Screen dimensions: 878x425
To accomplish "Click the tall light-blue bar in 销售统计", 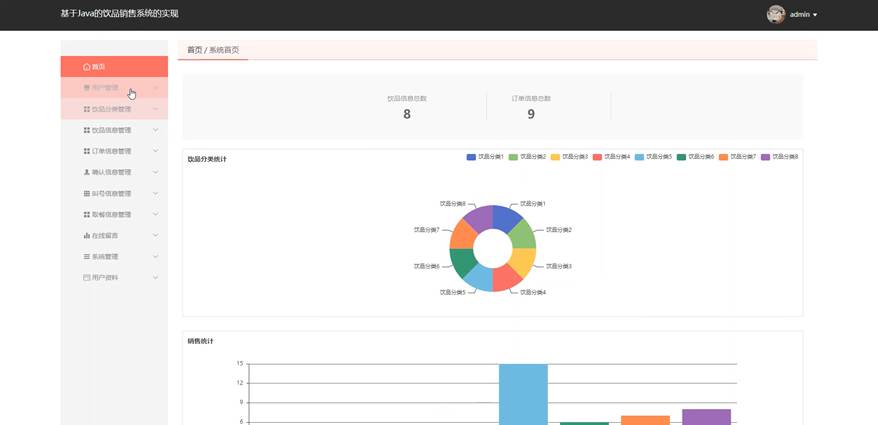I will tap(523, 394).
